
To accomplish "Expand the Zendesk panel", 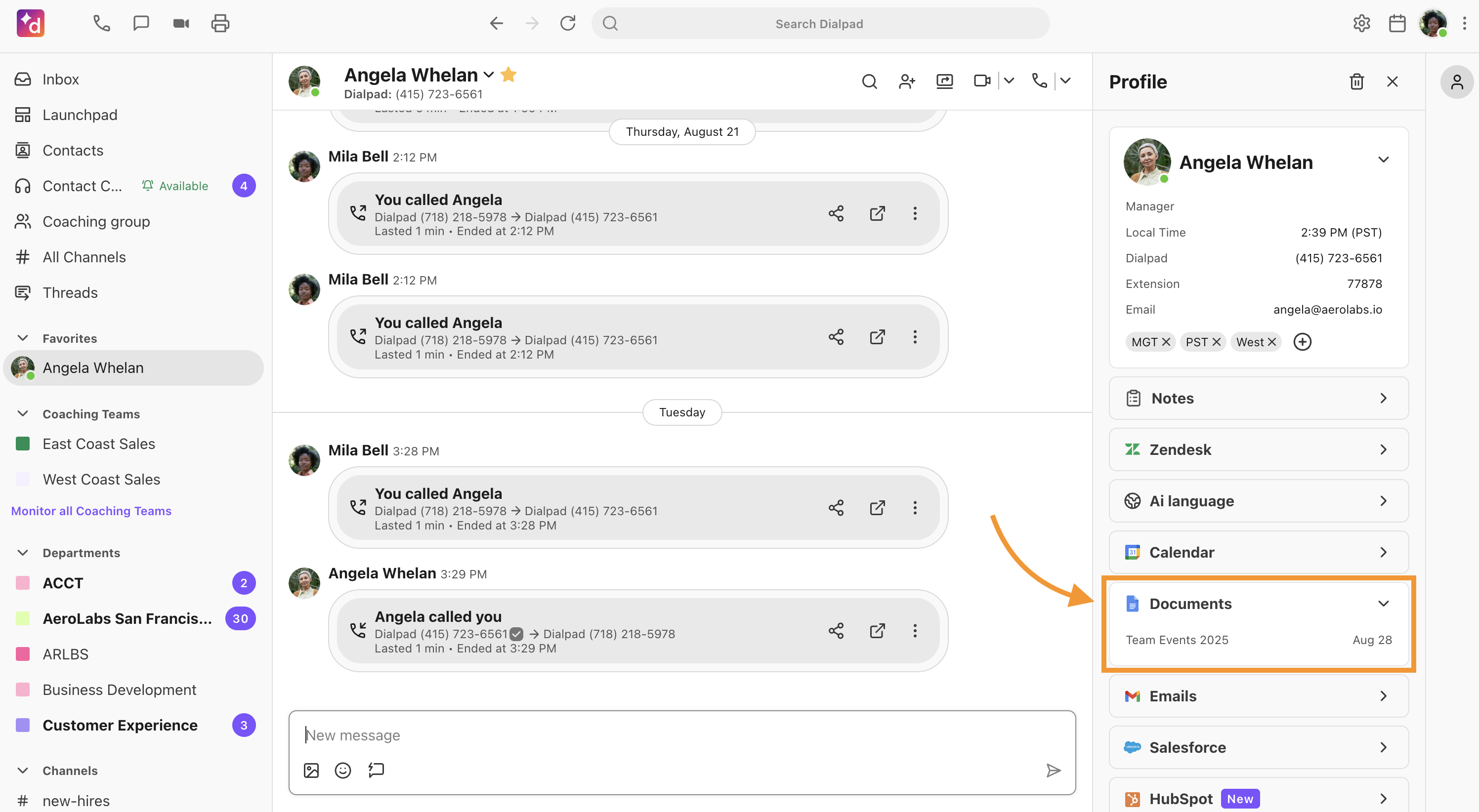I will coord(1259,449).
